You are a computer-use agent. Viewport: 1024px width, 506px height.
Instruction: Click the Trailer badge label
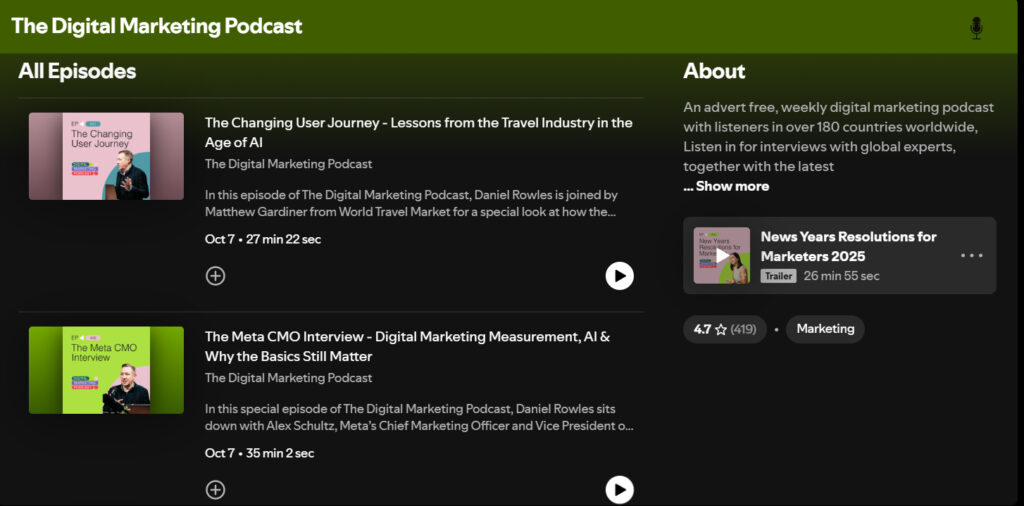[x=778, y=276]
